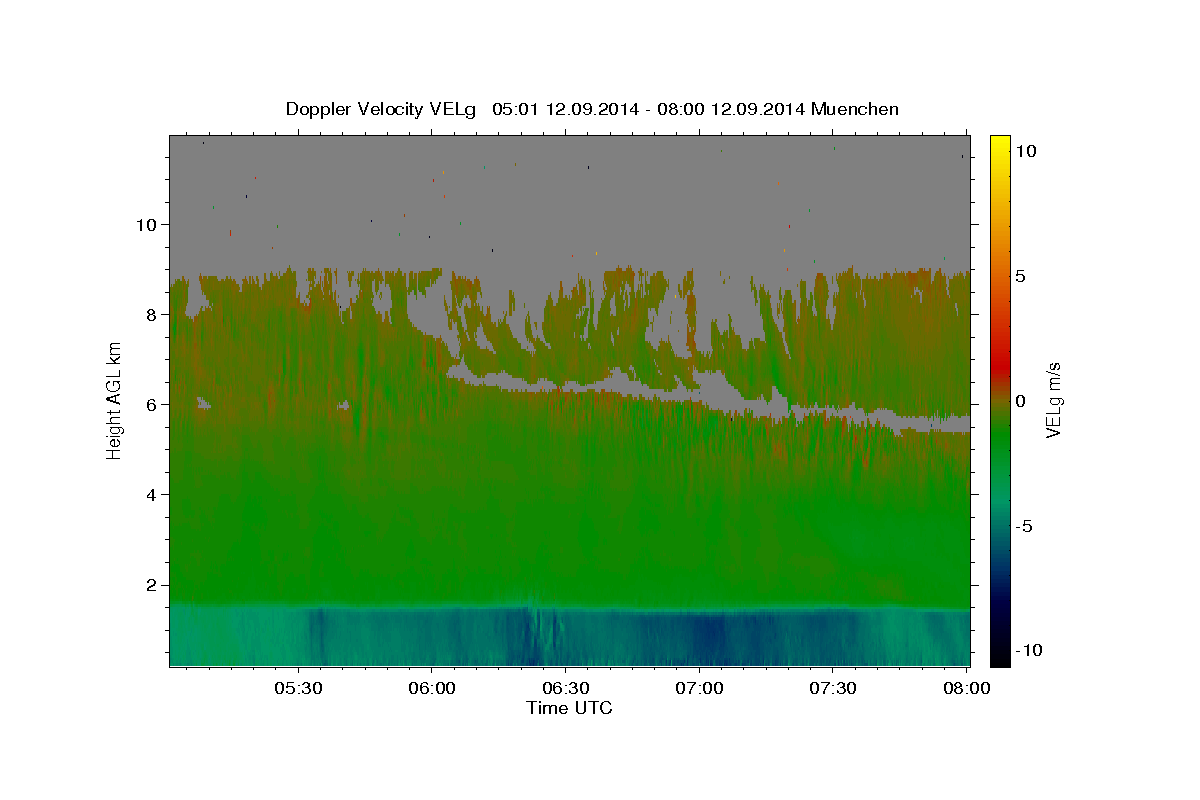Click the "Time UTC" axis label
This screenshot has height=800, width=1200.
point(569,708)
